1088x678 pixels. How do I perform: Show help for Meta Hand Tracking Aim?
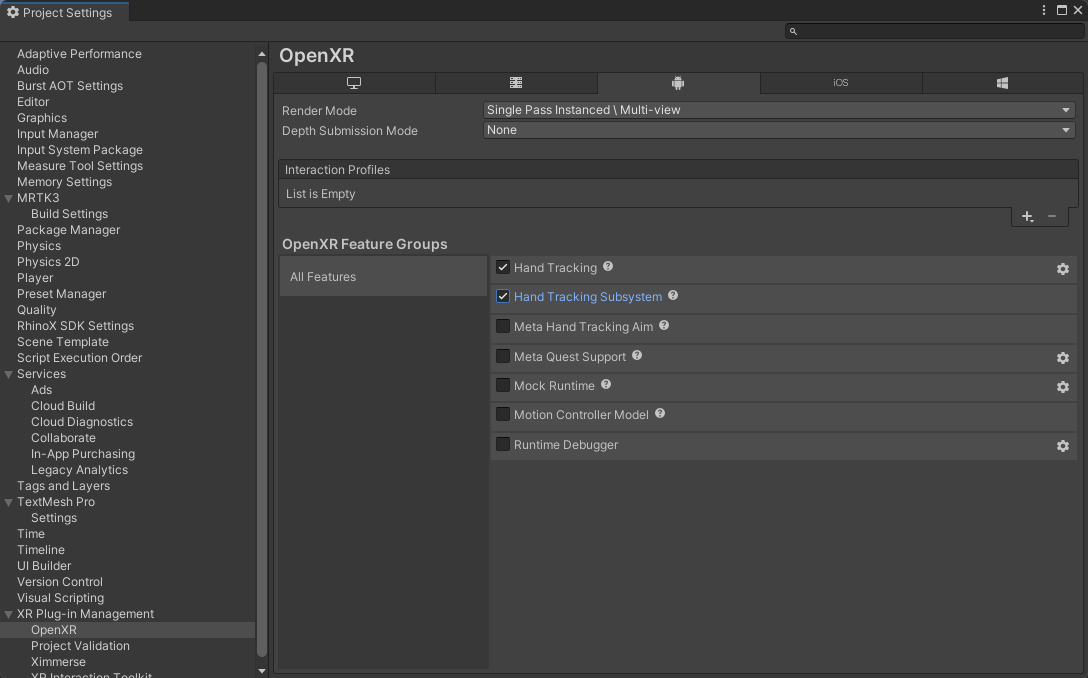point(663,325)
